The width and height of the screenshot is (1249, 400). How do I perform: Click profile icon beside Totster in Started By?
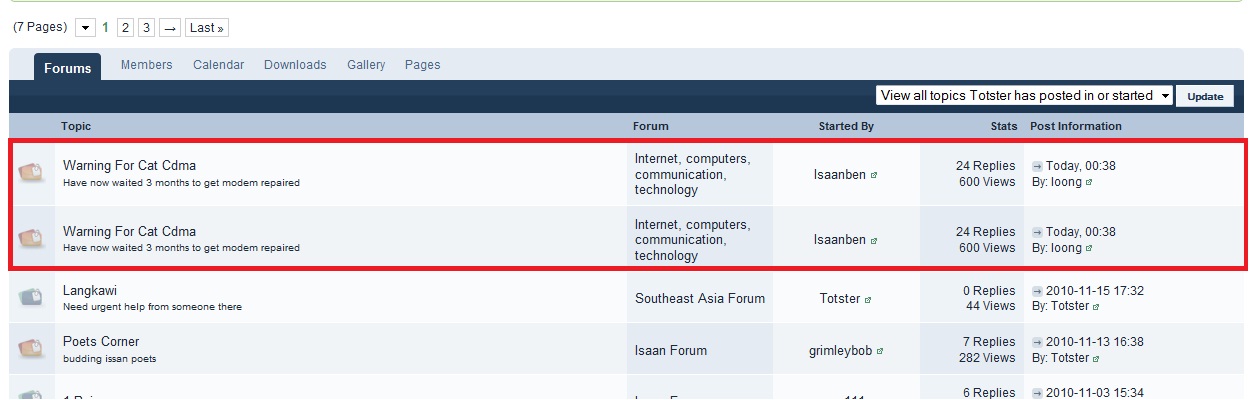[x=868, y=299]
